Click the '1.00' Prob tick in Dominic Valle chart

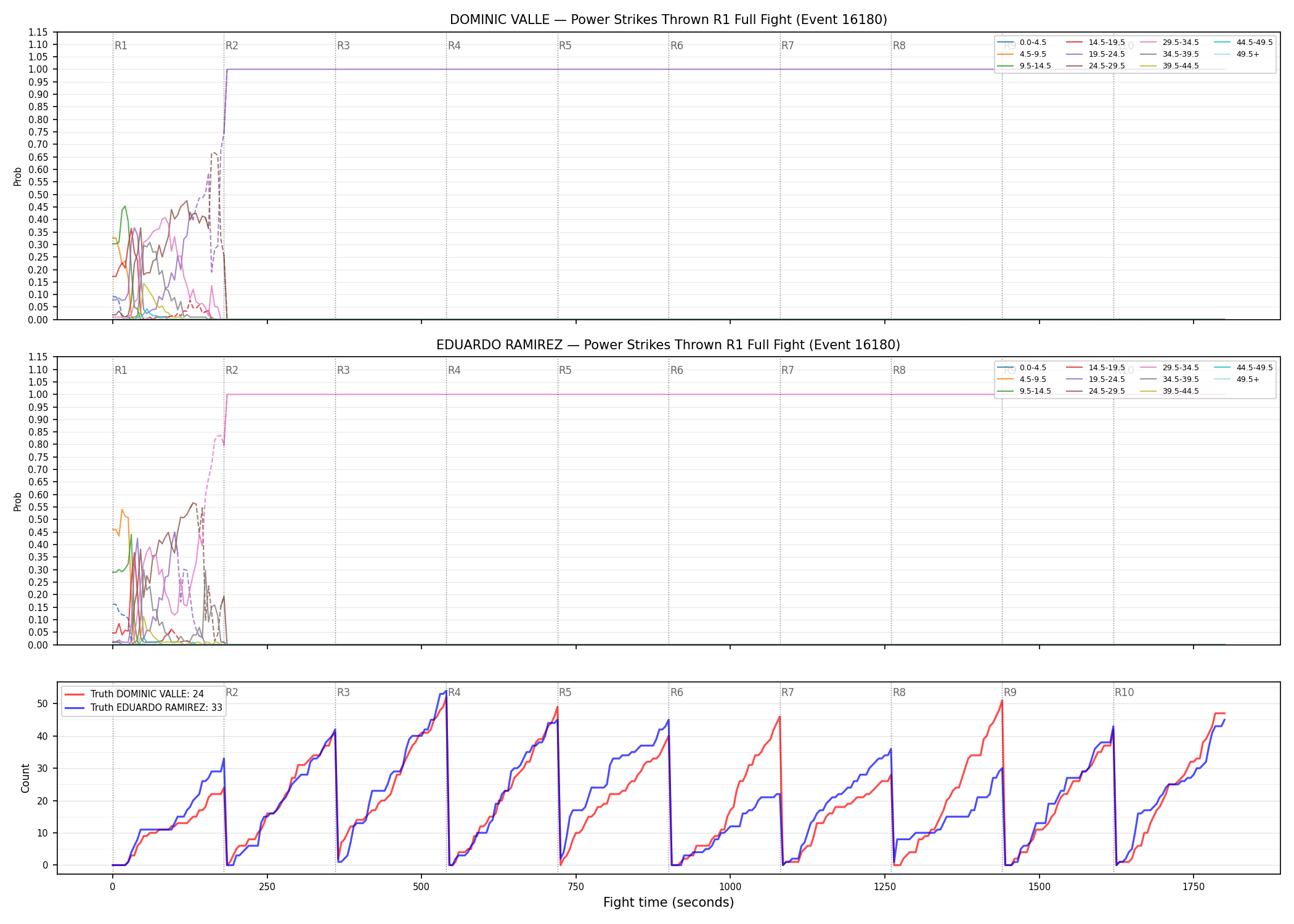click(39, 70)
